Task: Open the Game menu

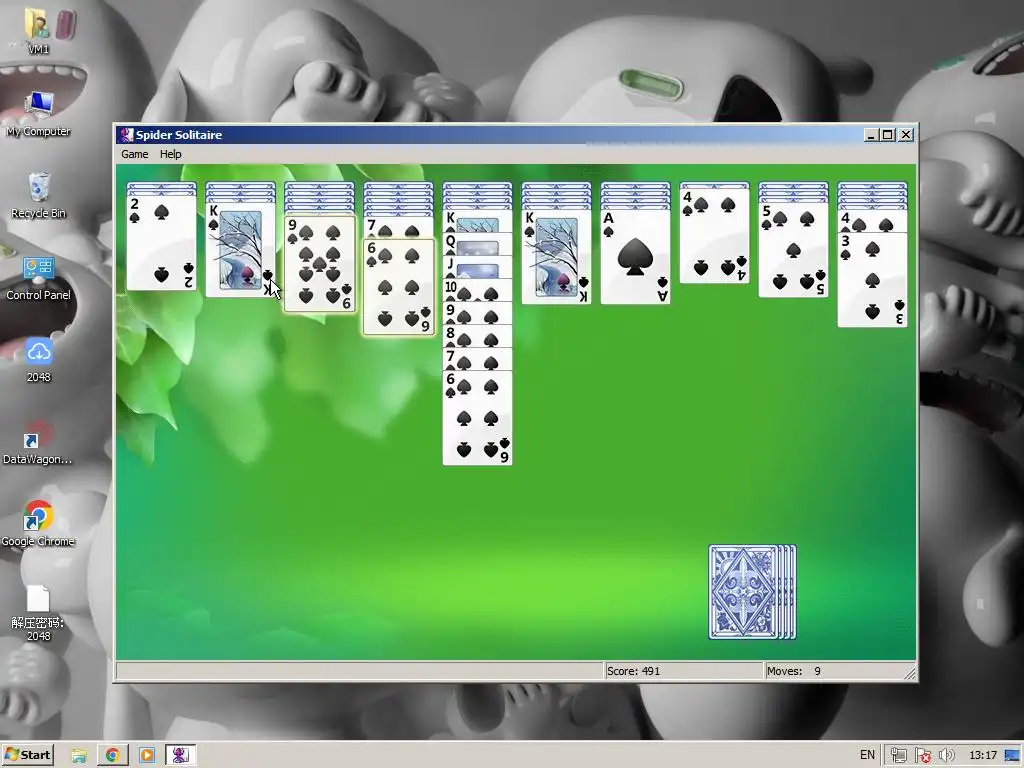Action: [135, 154]
